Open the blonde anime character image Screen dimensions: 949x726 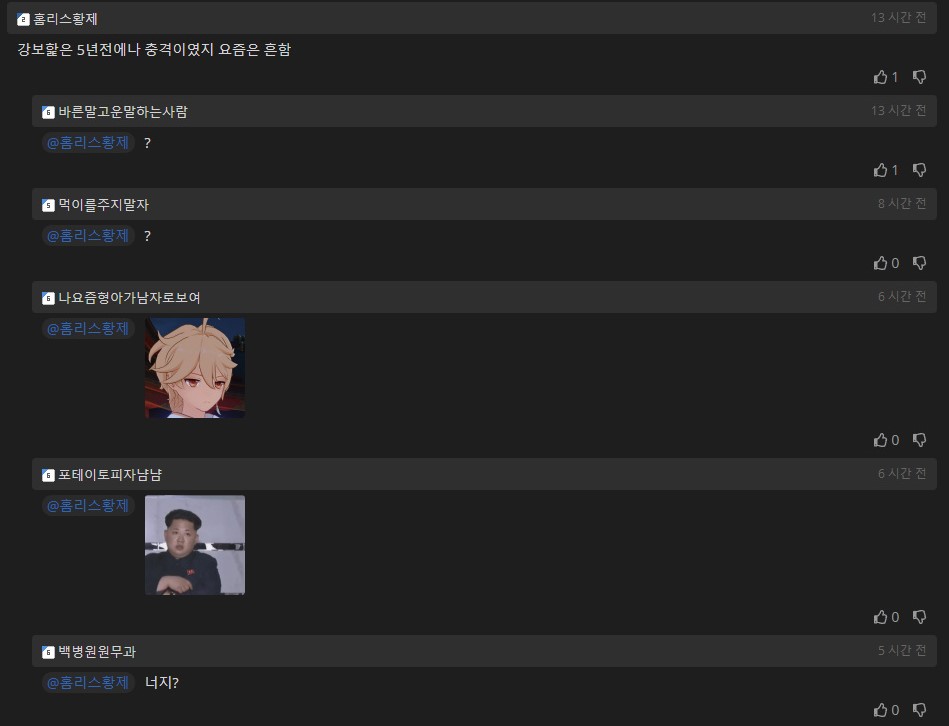[x=195, y=368]
